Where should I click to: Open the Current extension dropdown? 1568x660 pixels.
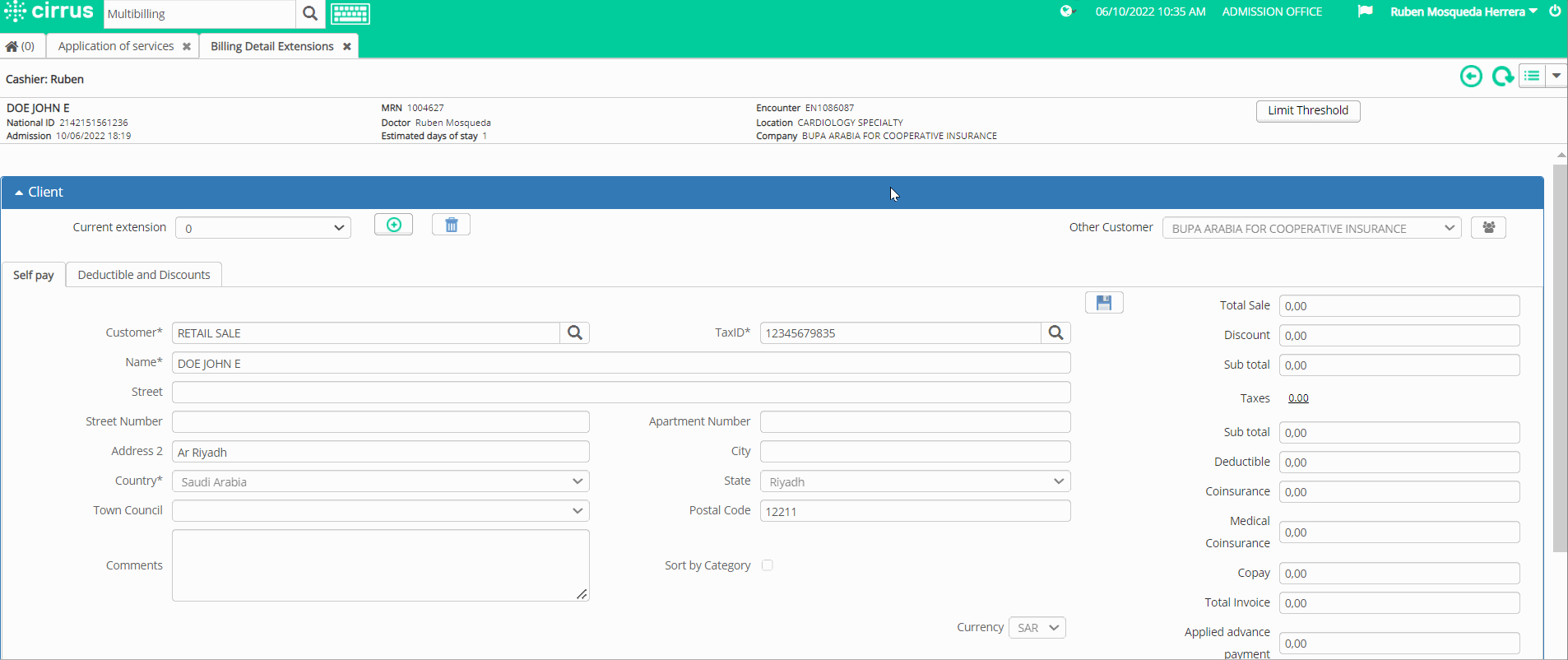tap(263, 228)
